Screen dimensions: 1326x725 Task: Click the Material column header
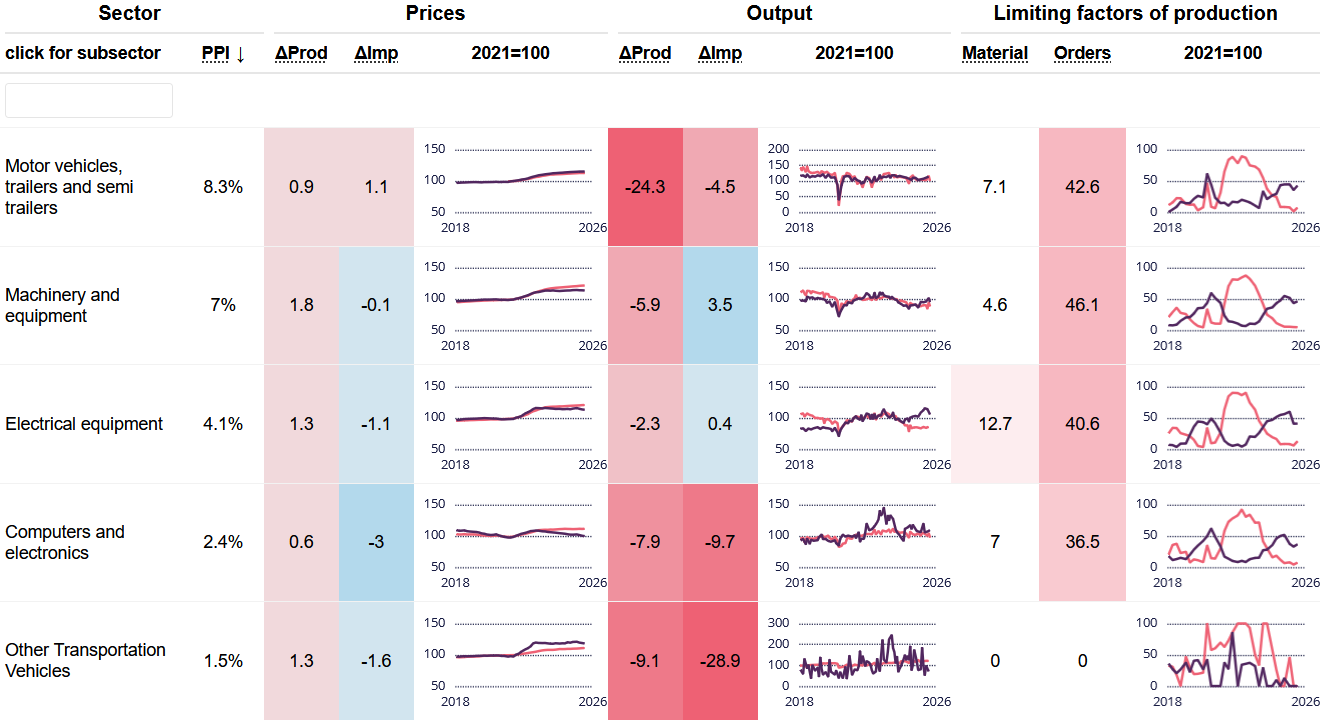(994, 54)
